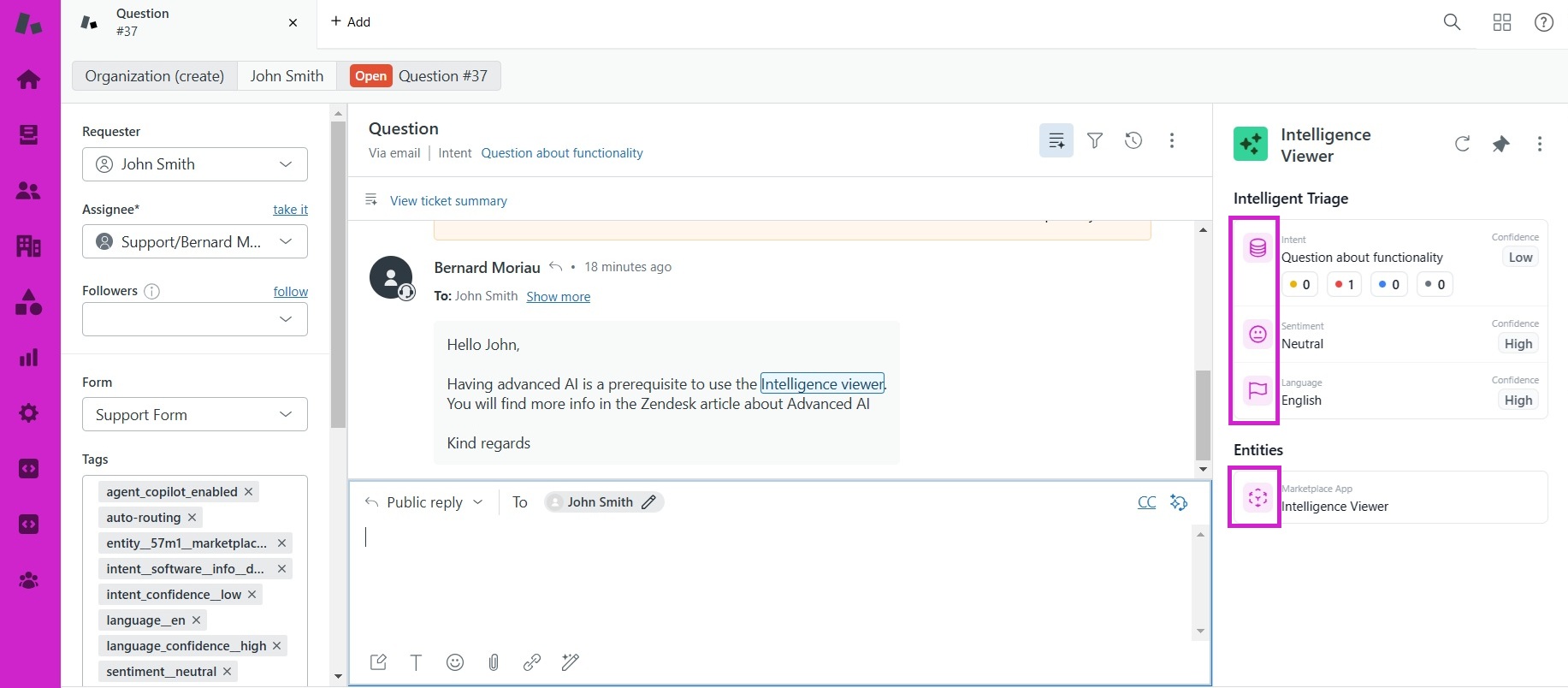Image resolution: width=1568 pixels, height=688 pixels.
Task: Open the Organizations icon in sidebar
Action: tap(29, 246)
